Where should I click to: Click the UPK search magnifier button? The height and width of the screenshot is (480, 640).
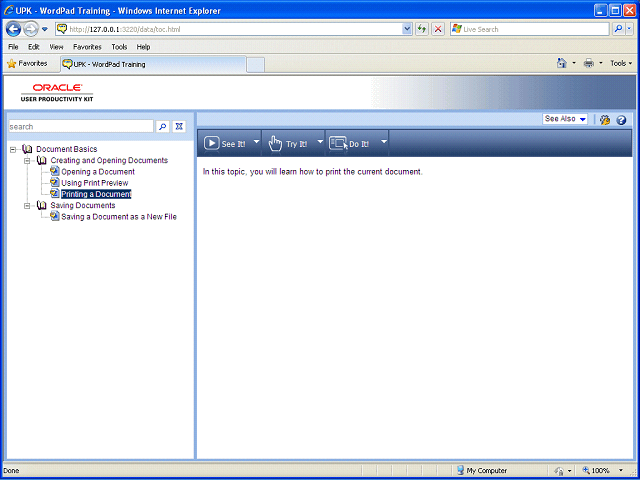162,127
